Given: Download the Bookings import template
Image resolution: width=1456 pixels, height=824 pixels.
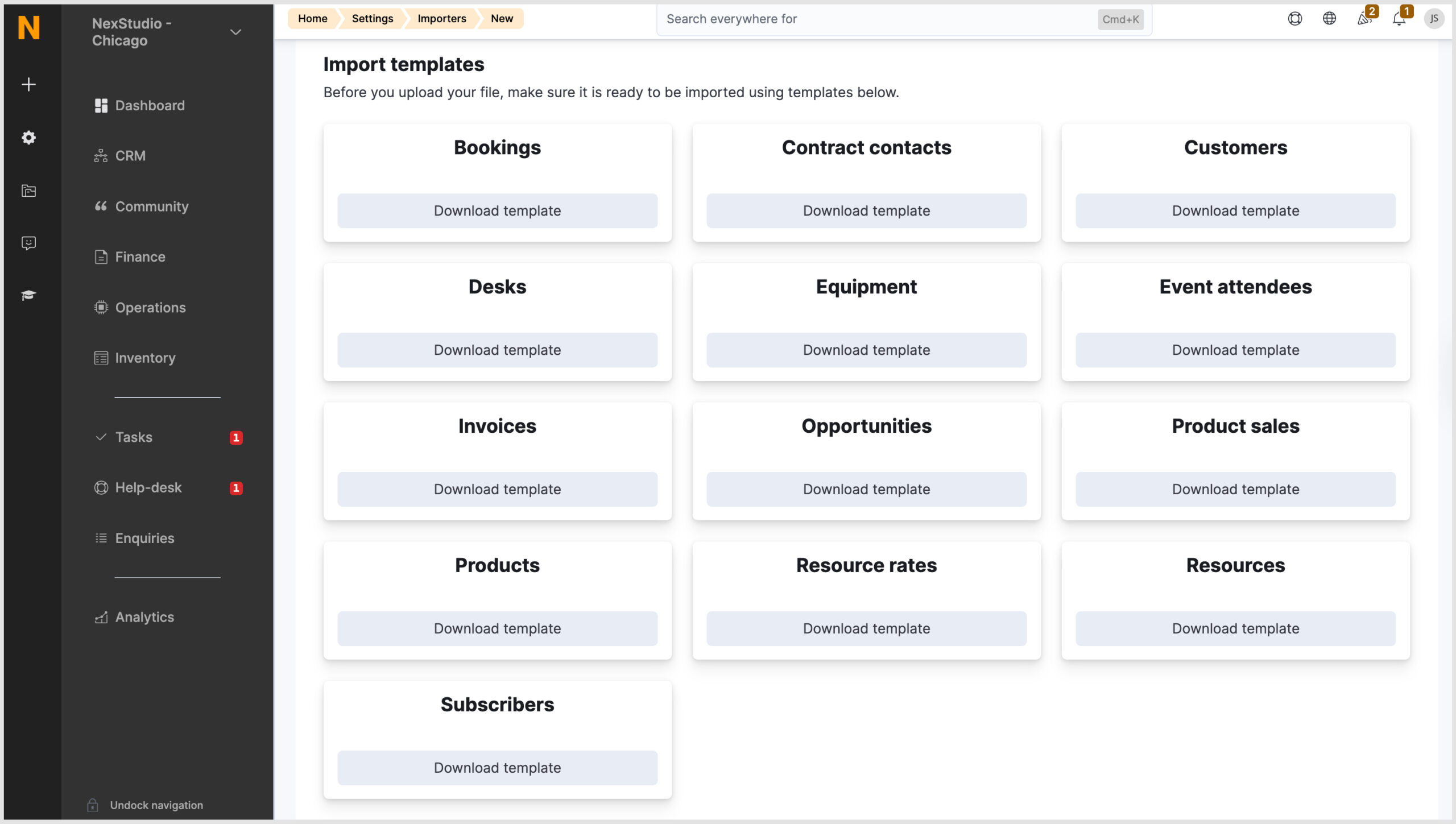Looking at the screenshot, I should point(497,210).
